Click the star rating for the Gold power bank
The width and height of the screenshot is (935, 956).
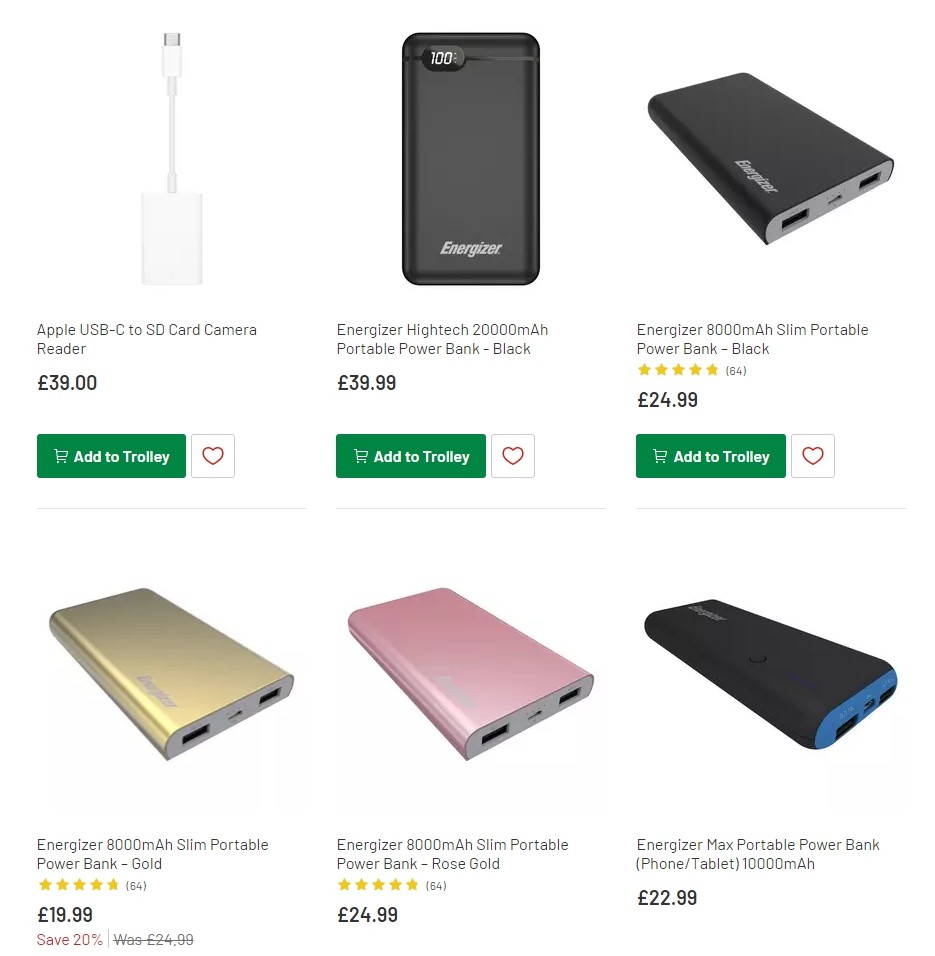78,885
